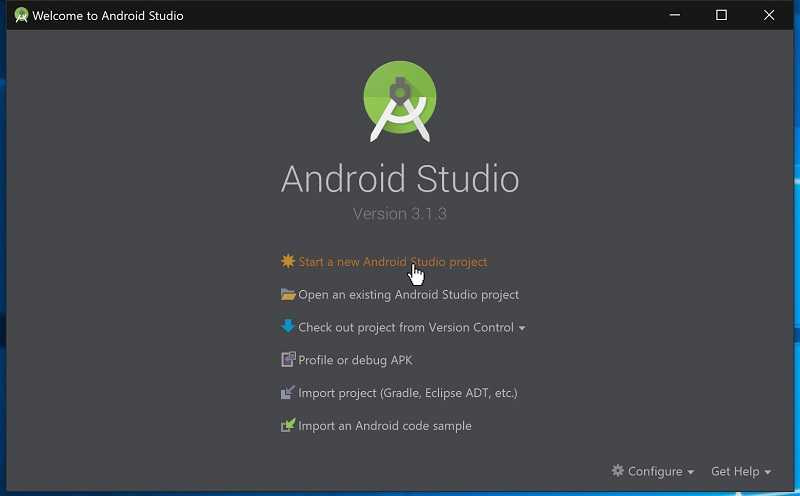Expand the Version Control dropdown arrow

[522, 328]
